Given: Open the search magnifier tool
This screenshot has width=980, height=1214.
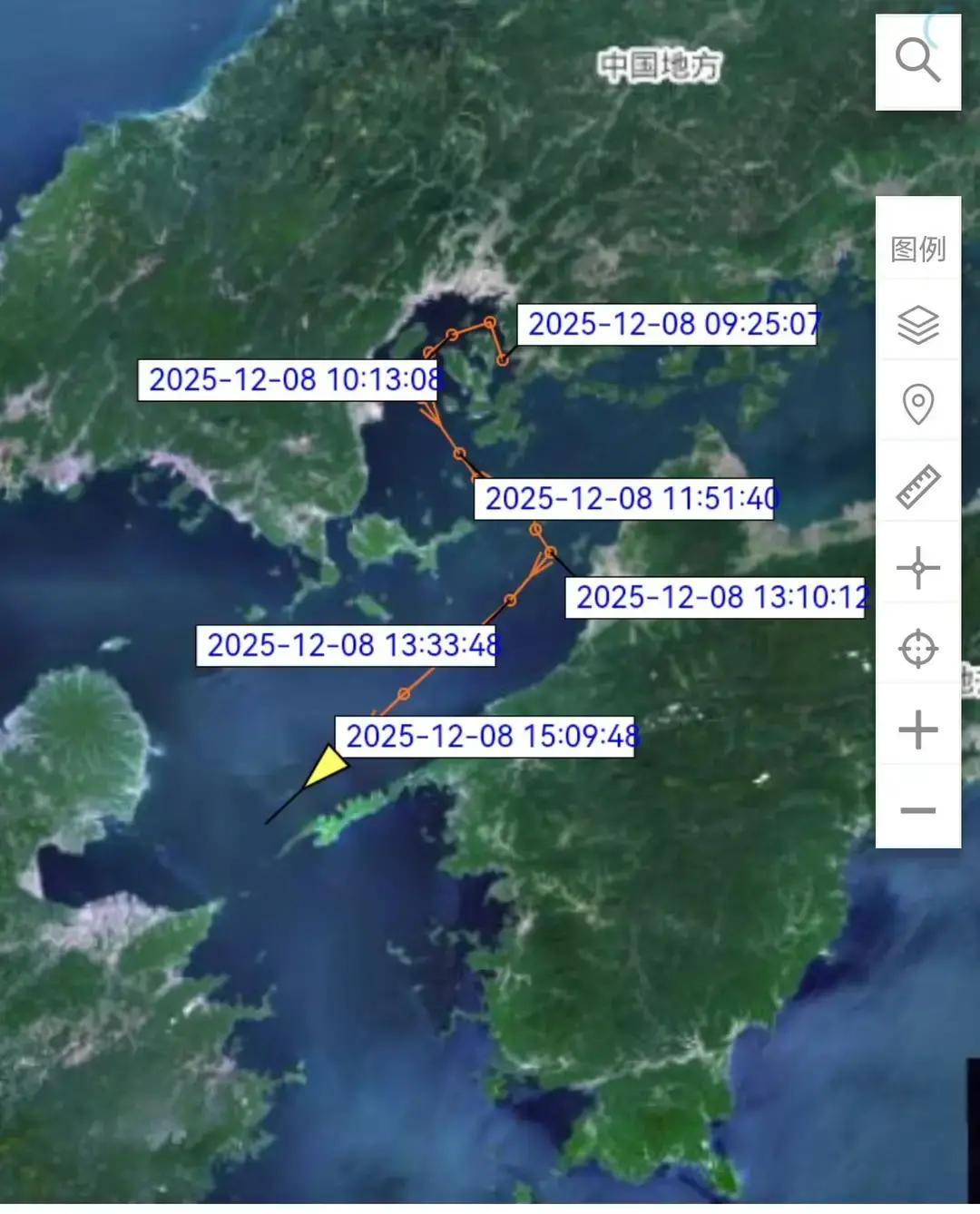Looking at the screenshot, I should [x=919, y=60].
